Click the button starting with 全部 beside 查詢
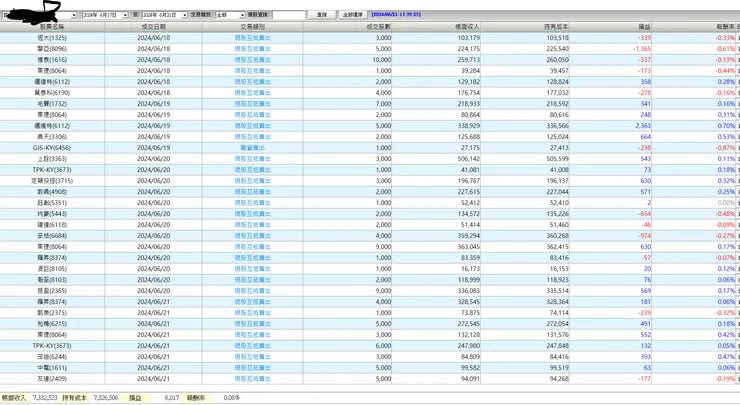Viewport: 740px width, 405px height. coord(353,15)
